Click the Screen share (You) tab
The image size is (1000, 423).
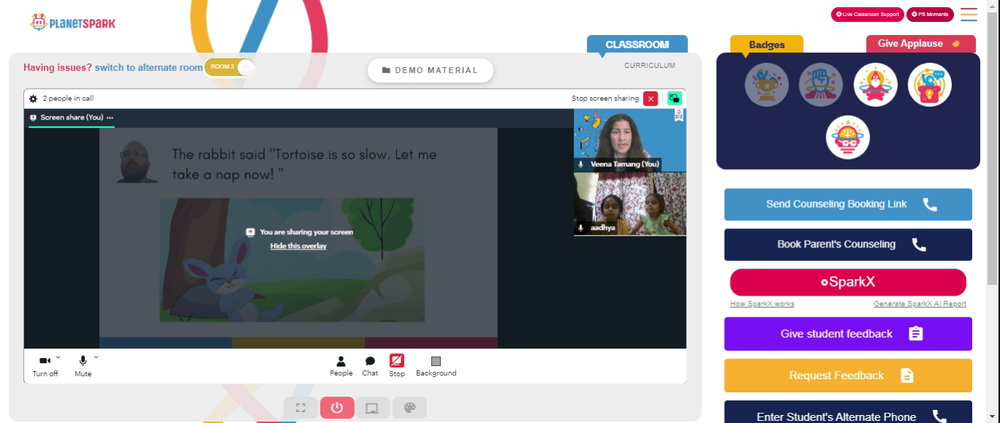(71, 117)
